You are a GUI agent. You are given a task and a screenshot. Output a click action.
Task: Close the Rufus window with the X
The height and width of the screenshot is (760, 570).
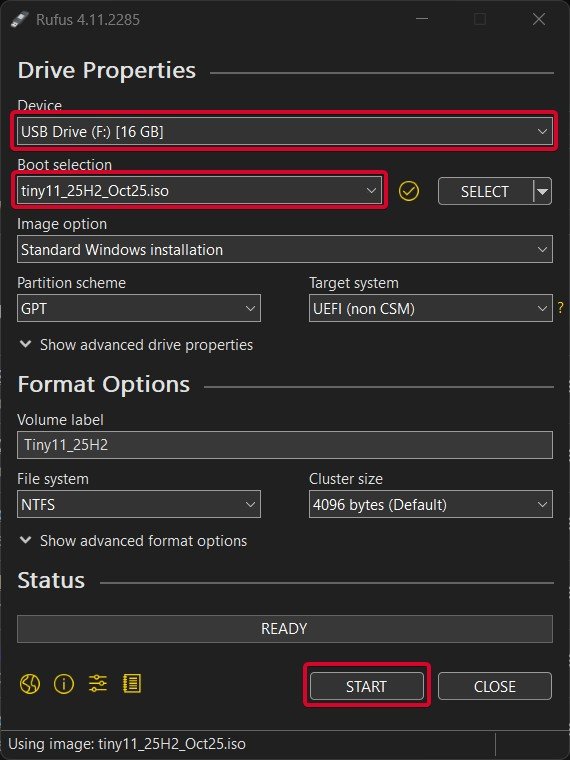point(539,19)
